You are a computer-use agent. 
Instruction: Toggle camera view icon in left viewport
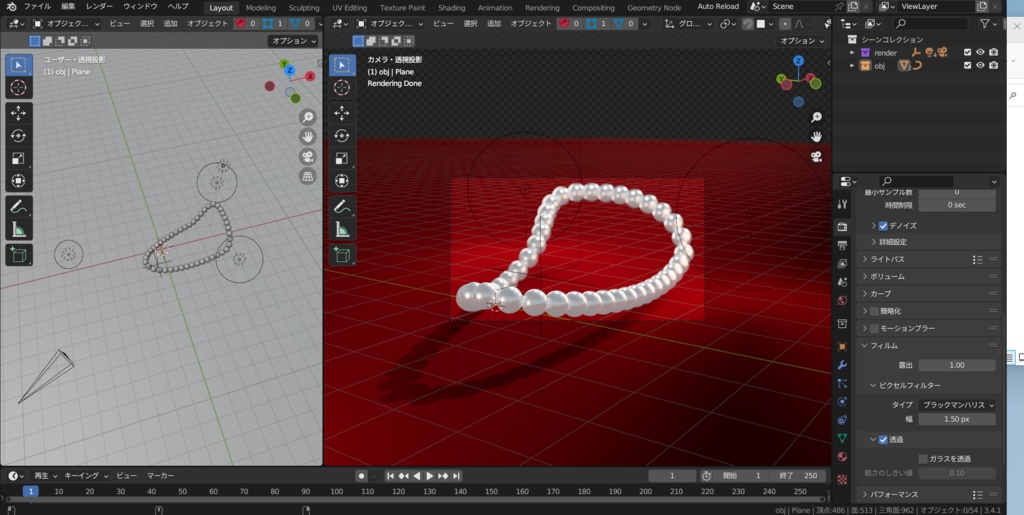pos(308,156)
